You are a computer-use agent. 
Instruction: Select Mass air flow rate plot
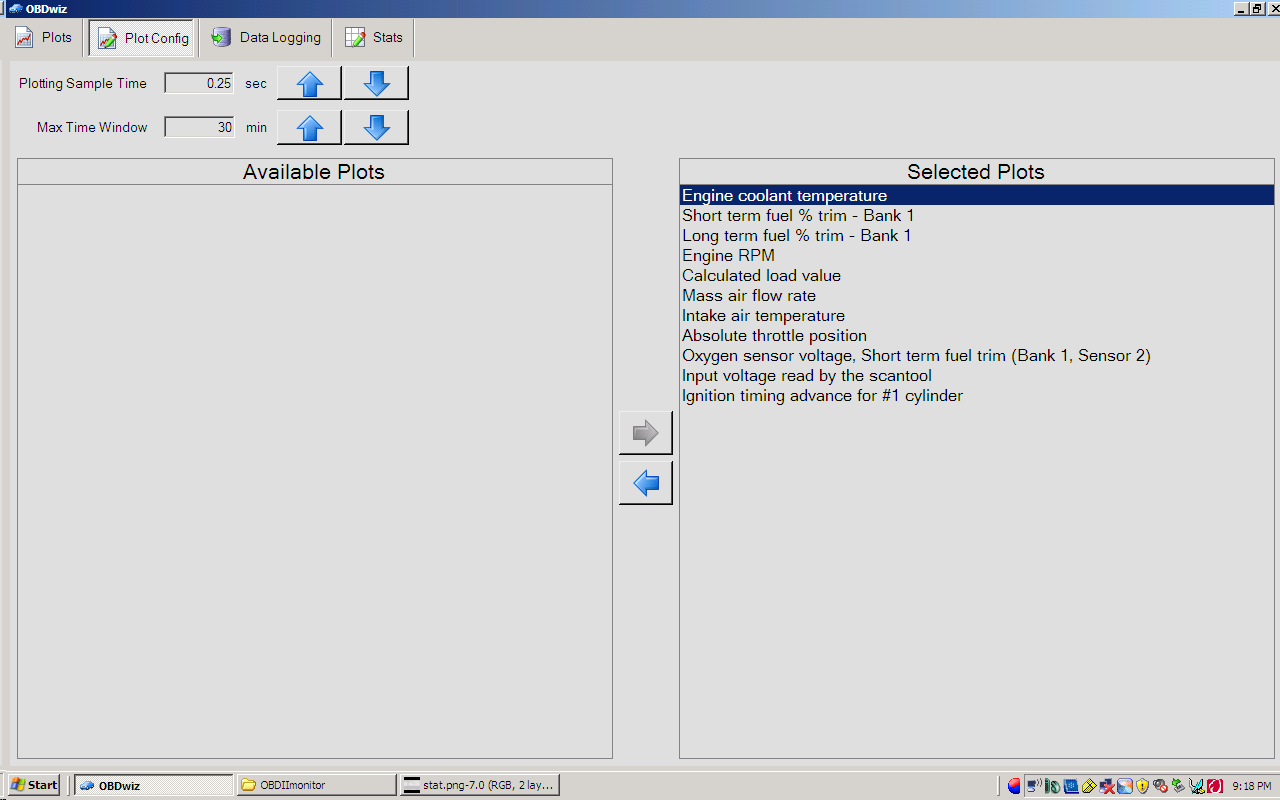tap(749, 296)
